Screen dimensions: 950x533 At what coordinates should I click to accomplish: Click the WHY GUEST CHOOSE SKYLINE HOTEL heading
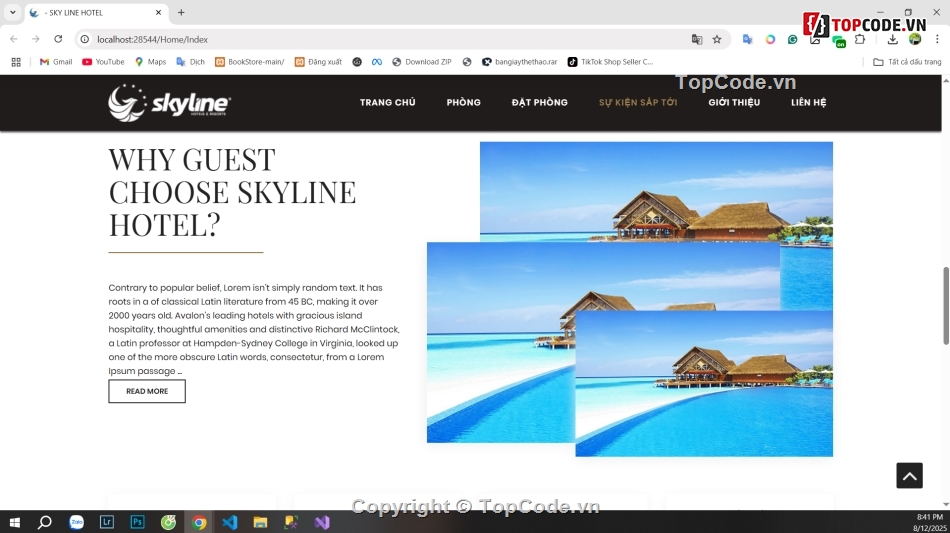click(x=232, y=192)
